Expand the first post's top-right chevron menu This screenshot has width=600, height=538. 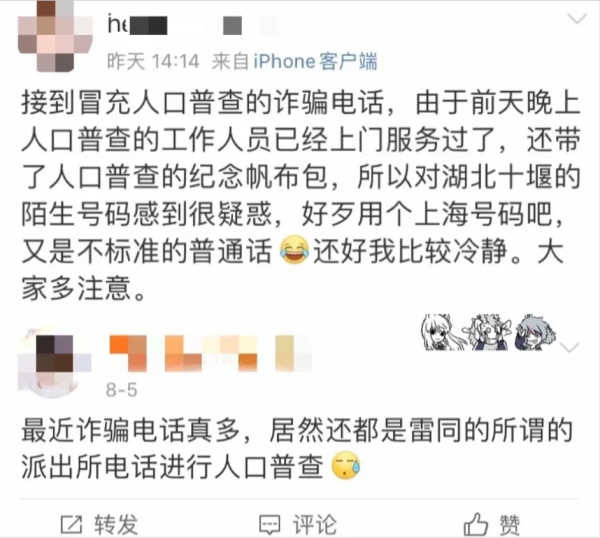coord(577,19)
